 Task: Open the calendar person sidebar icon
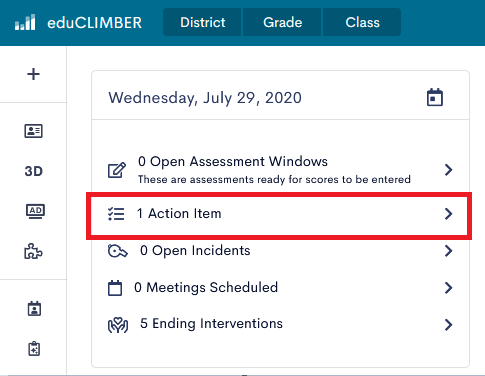[x=34, y=309]
